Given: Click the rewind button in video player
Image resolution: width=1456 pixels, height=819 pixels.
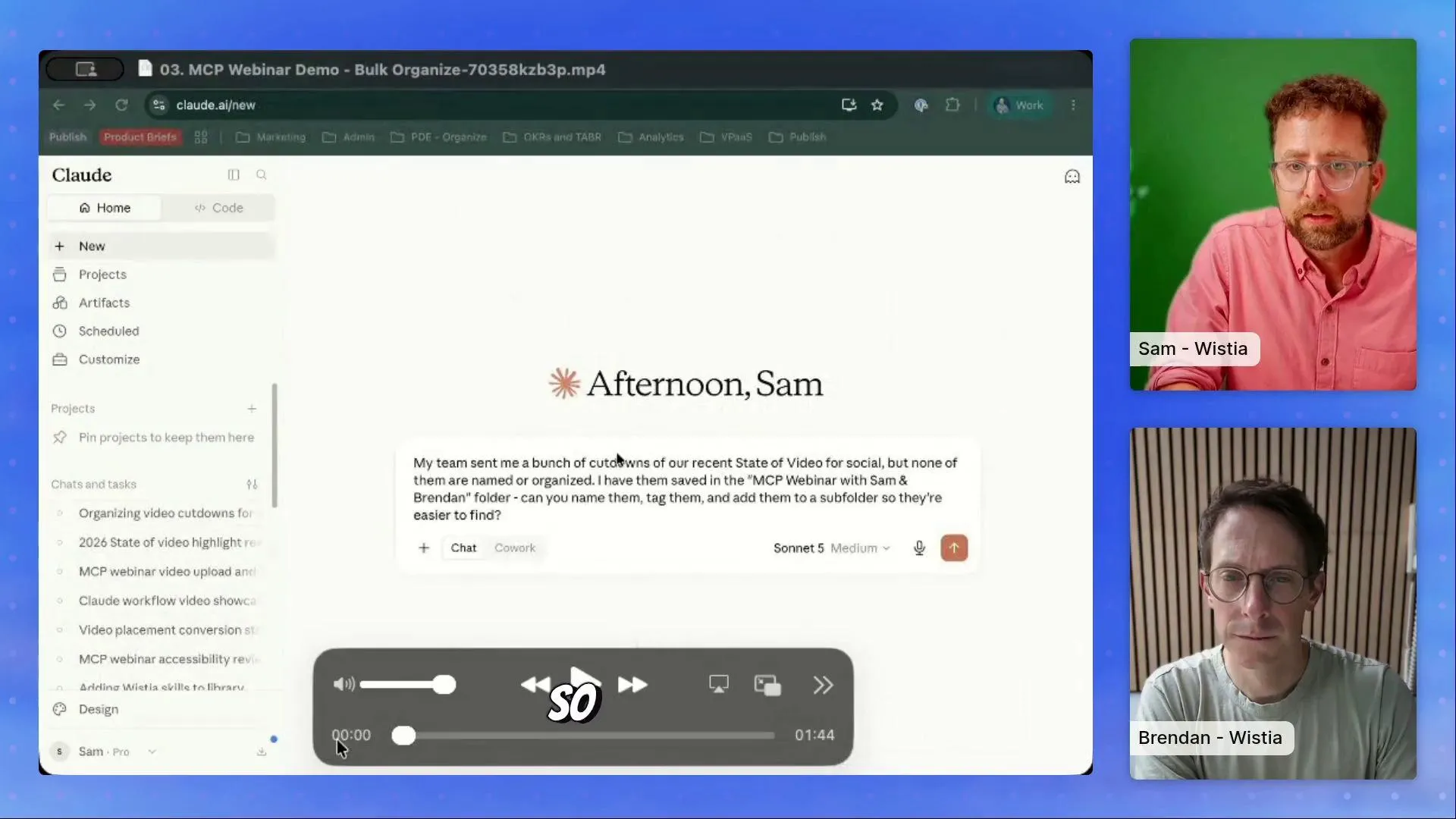Looking at the screenshot, I should coord(535,686).
